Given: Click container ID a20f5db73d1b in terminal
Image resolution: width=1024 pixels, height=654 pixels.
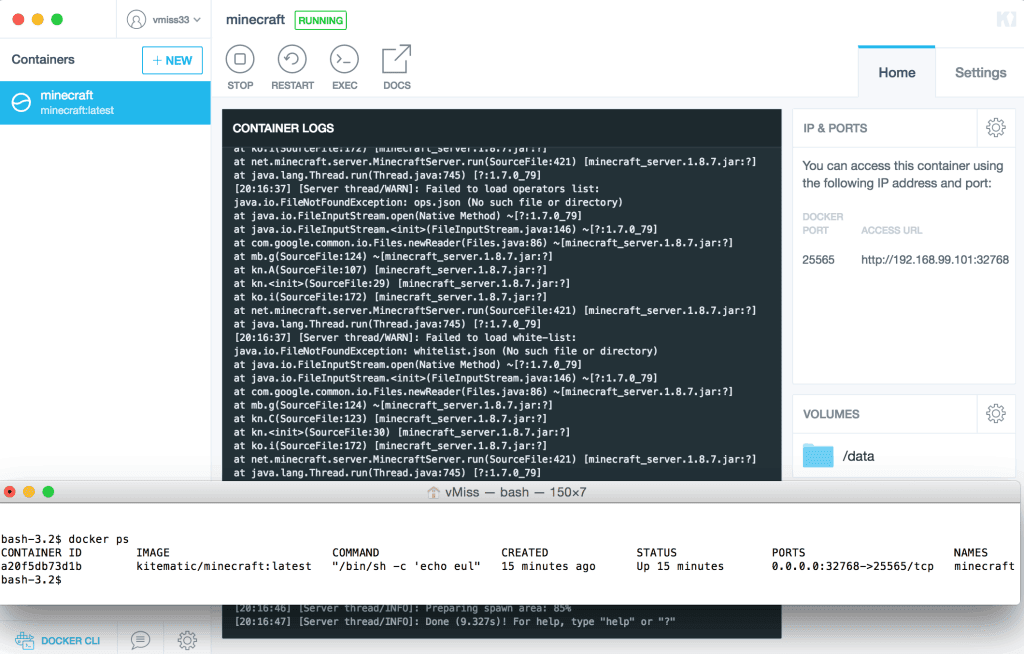Looking at the screenshot, I should point(41,566).
